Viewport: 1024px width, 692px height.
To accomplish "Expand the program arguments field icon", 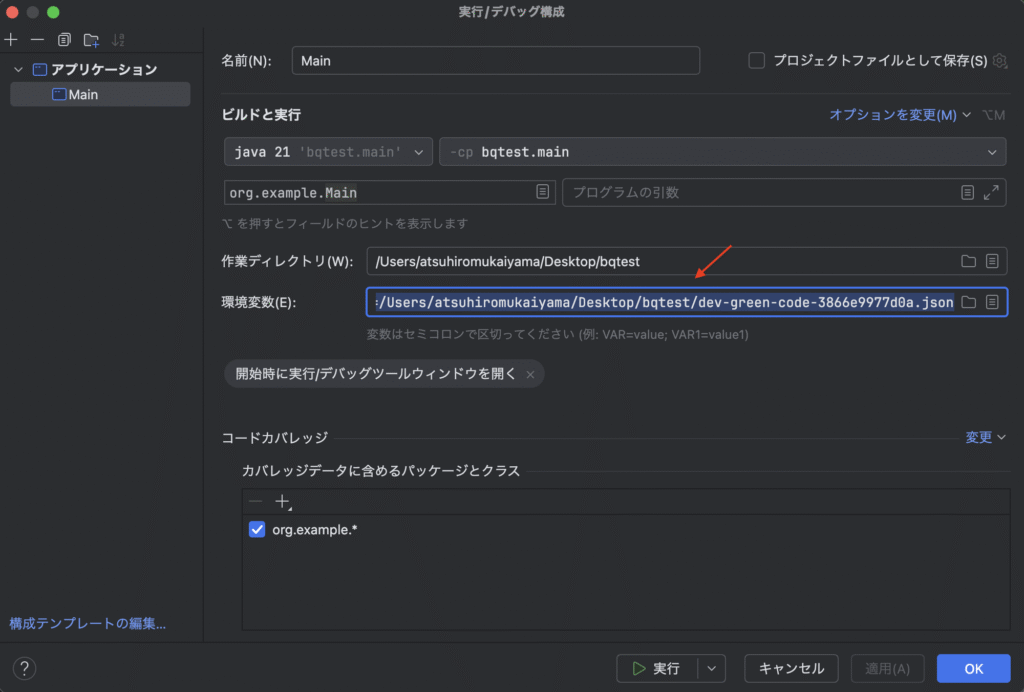I will pyautogui.click(x=992, y=192).
